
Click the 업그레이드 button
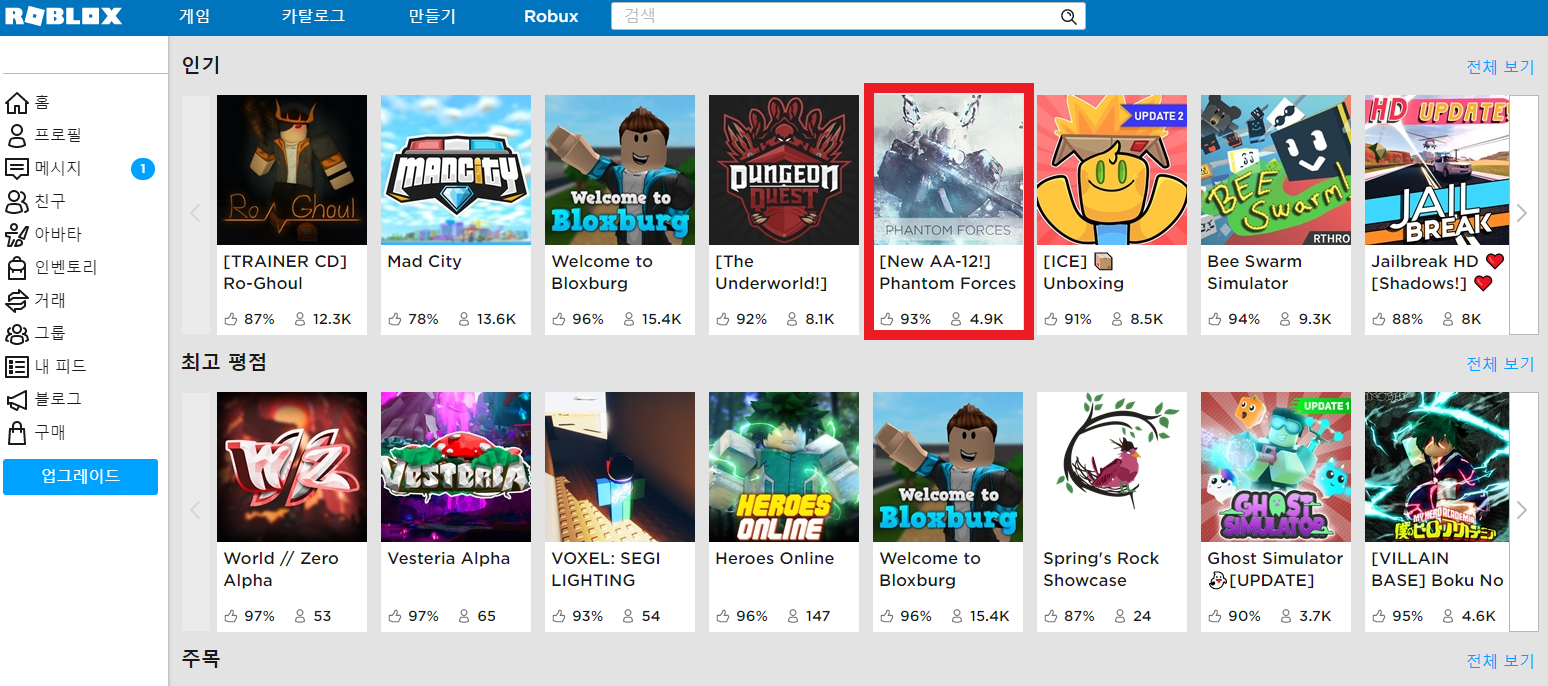click(x=80, y=477)
